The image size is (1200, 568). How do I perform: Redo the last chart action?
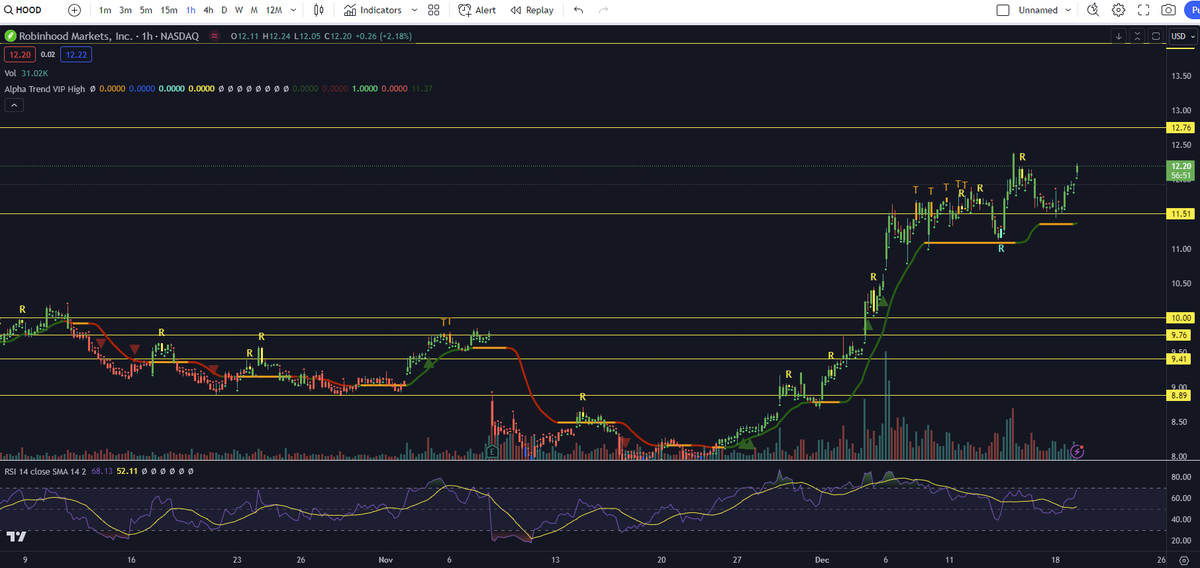click(x=603, y=10)
